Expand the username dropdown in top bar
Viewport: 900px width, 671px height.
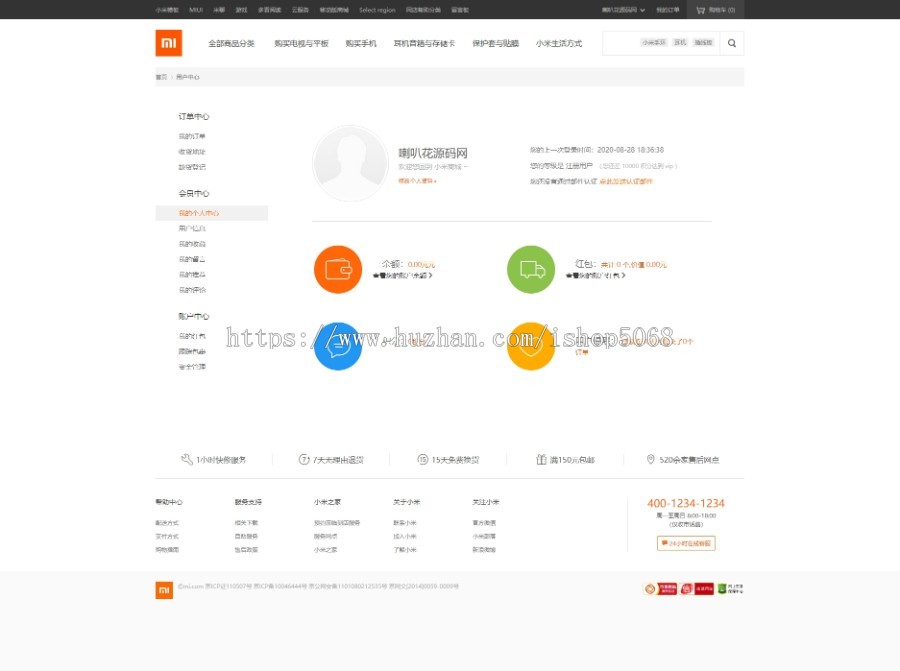623,10
